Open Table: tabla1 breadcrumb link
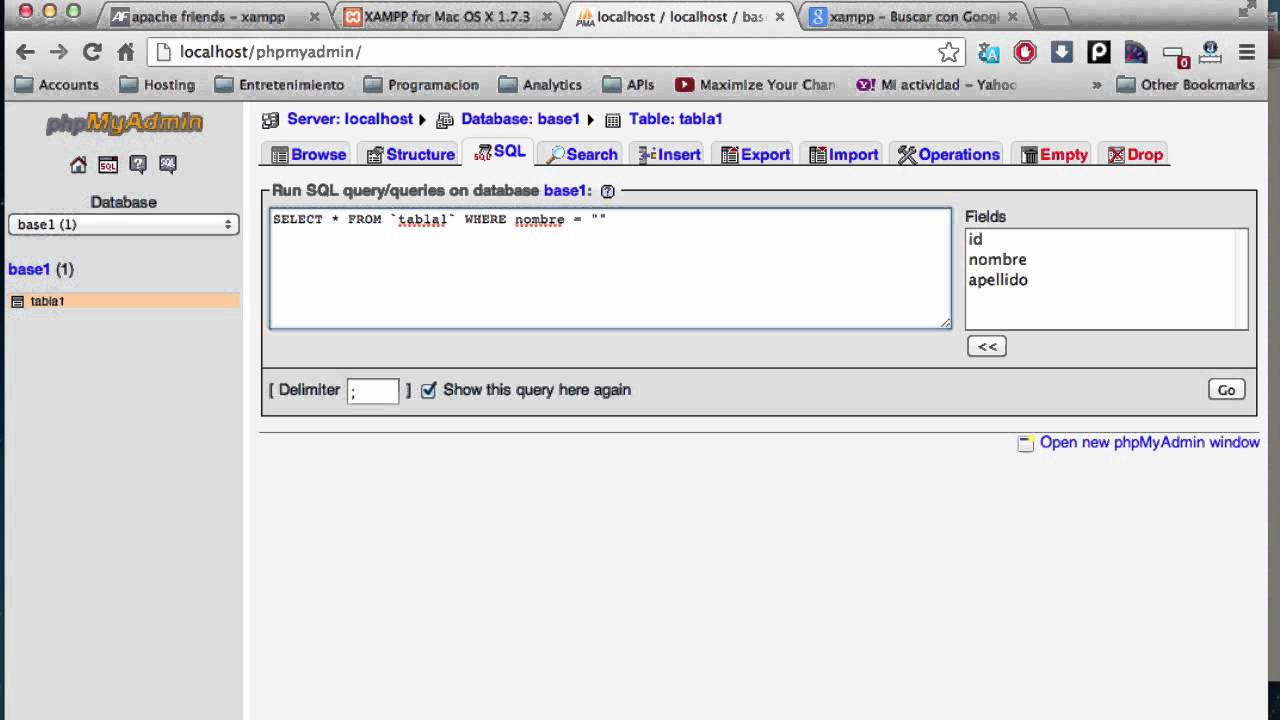Viewport: 1280px width, 720px height. pos(675,119)
